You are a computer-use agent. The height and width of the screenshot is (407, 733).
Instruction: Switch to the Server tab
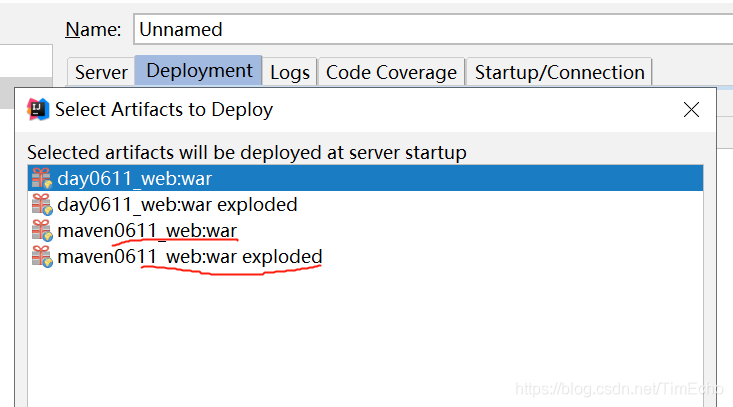click(x=101, y=72)
